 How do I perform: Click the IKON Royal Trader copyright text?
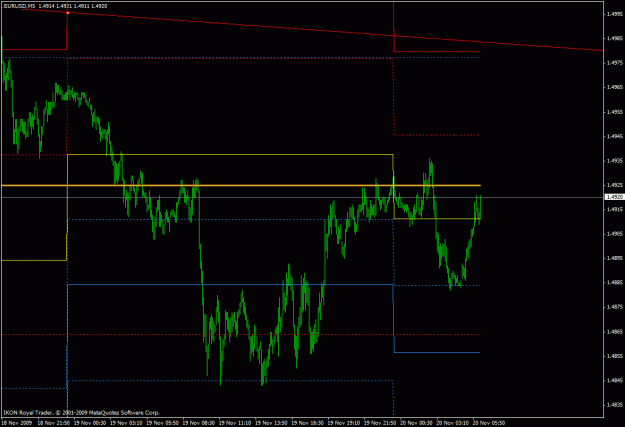point(81,413)
